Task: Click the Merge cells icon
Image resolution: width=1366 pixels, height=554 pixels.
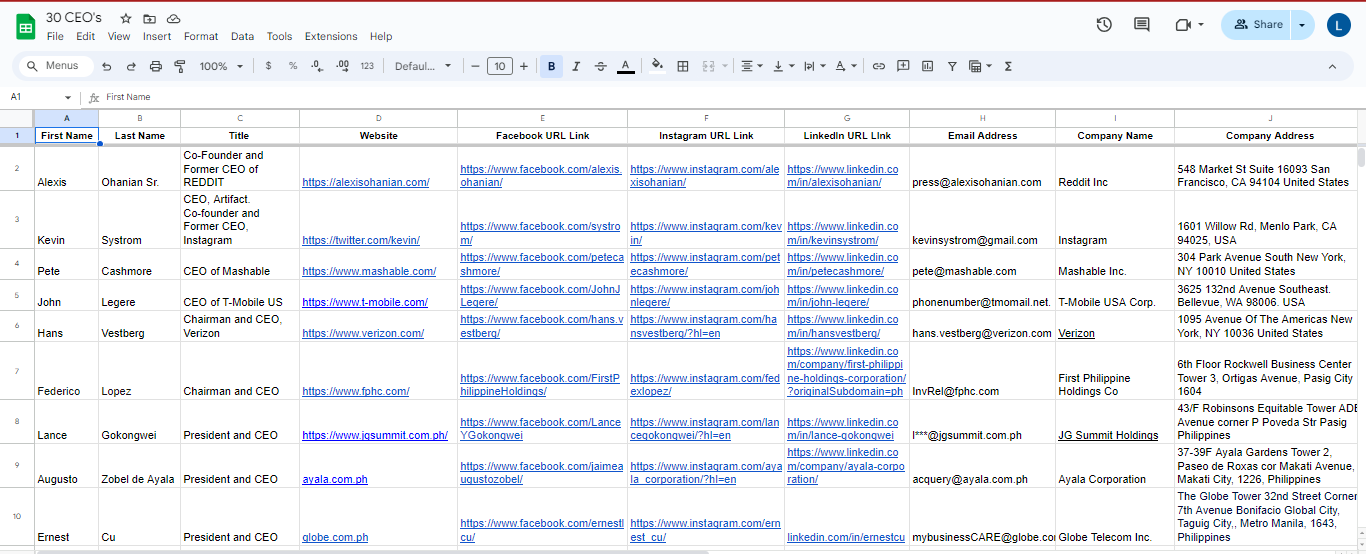Action: click(709, 66)
